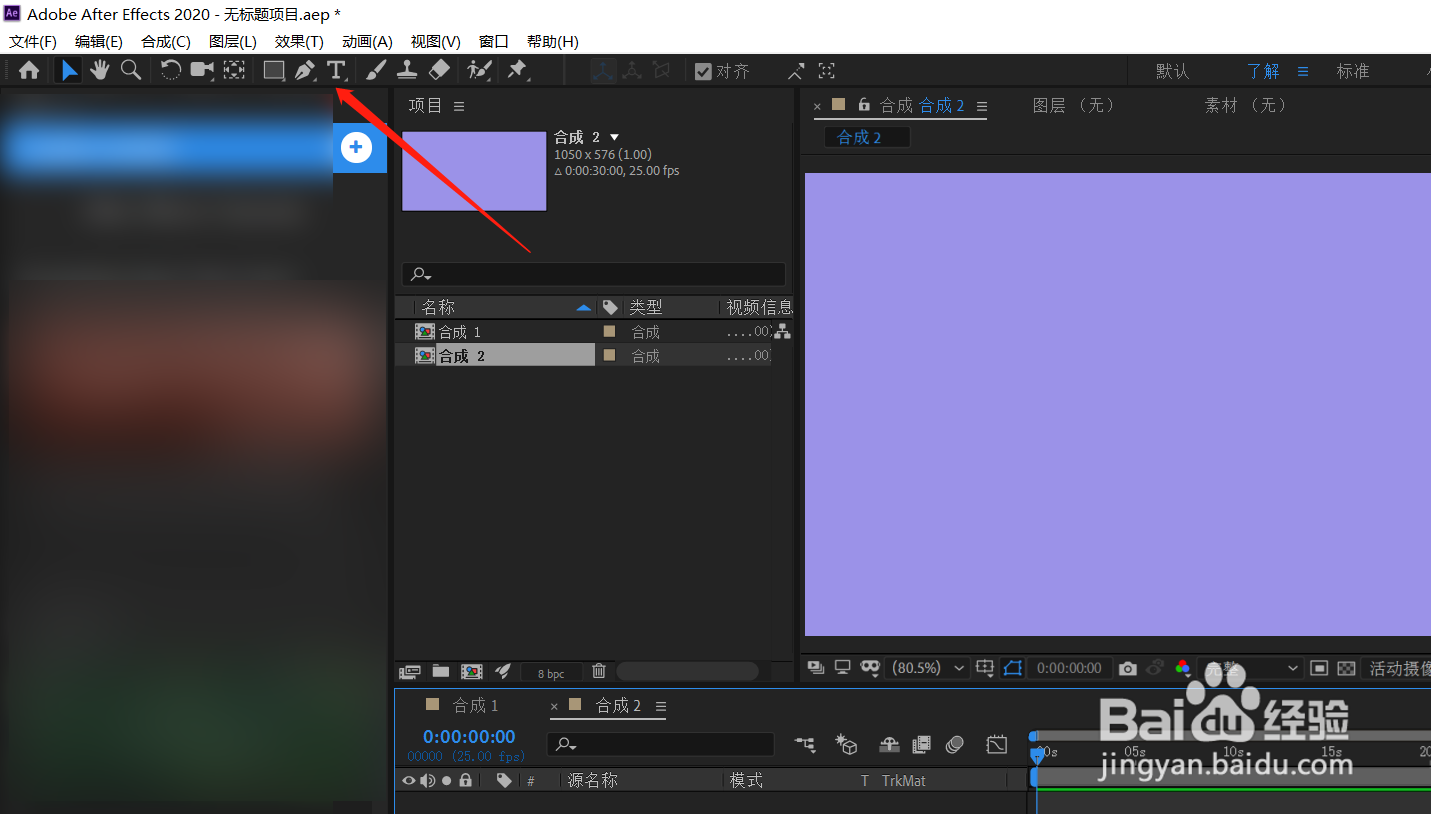Select the Rotation tool
Image resolution: width=1431 pixels, height=814 pixels.
(170, 70)
